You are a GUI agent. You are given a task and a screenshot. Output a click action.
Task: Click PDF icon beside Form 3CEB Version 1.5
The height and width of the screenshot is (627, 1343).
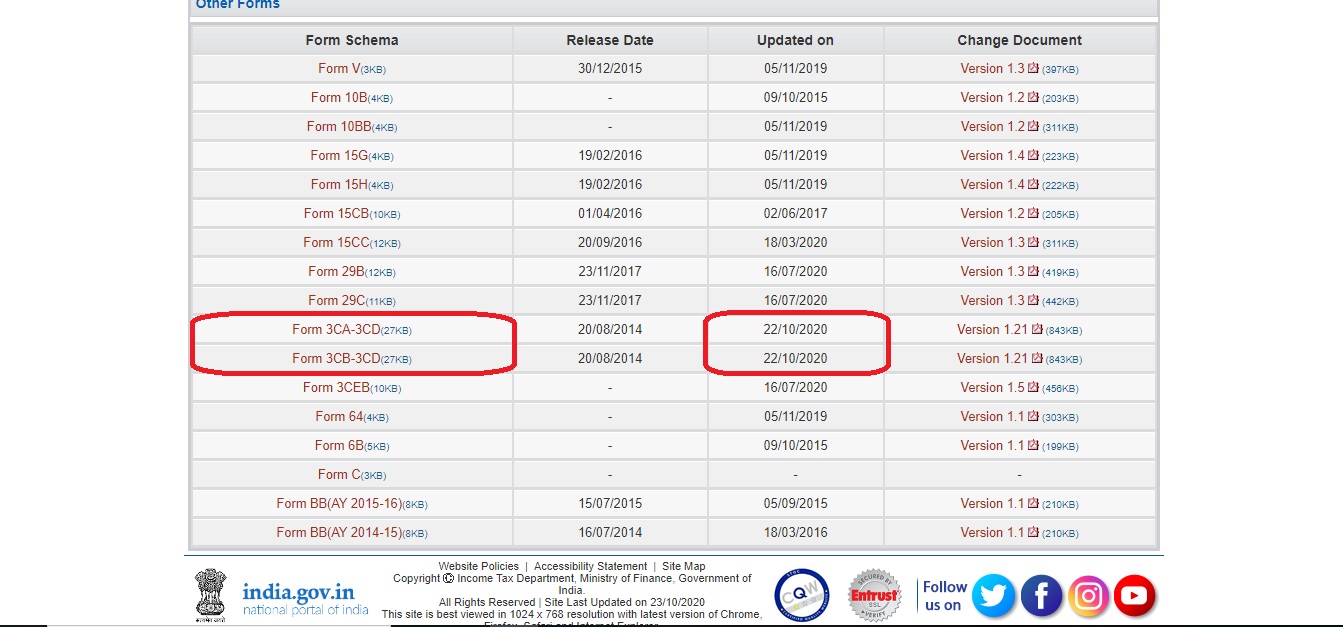pos(1034,388)
